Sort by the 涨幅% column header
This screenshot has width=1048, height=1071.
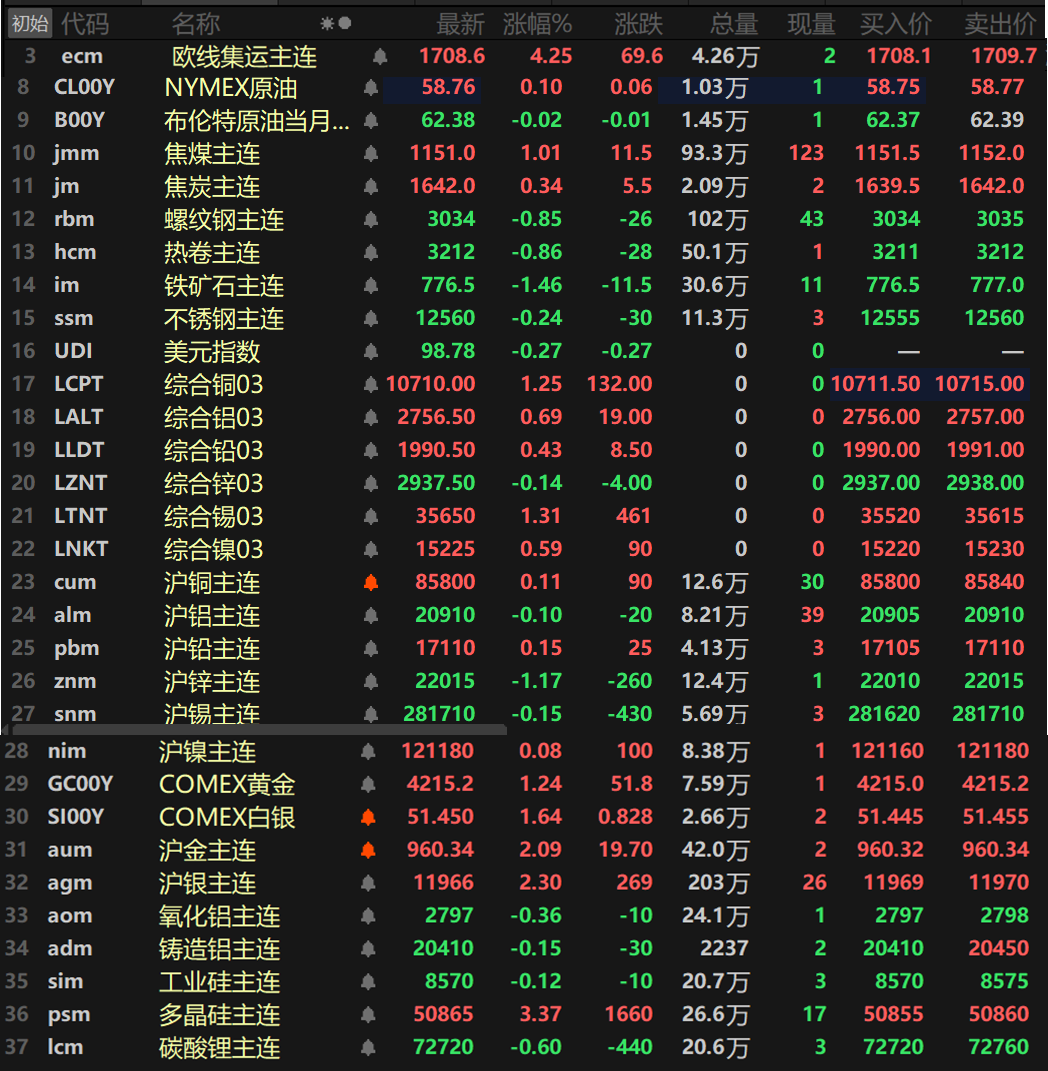click(537, 23)
